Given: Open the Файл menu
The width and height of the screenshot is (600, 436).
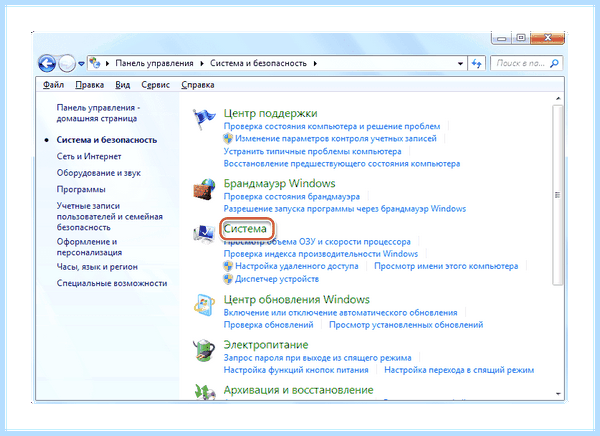Looking at the screenshot, I should click(x=53, y=85).
